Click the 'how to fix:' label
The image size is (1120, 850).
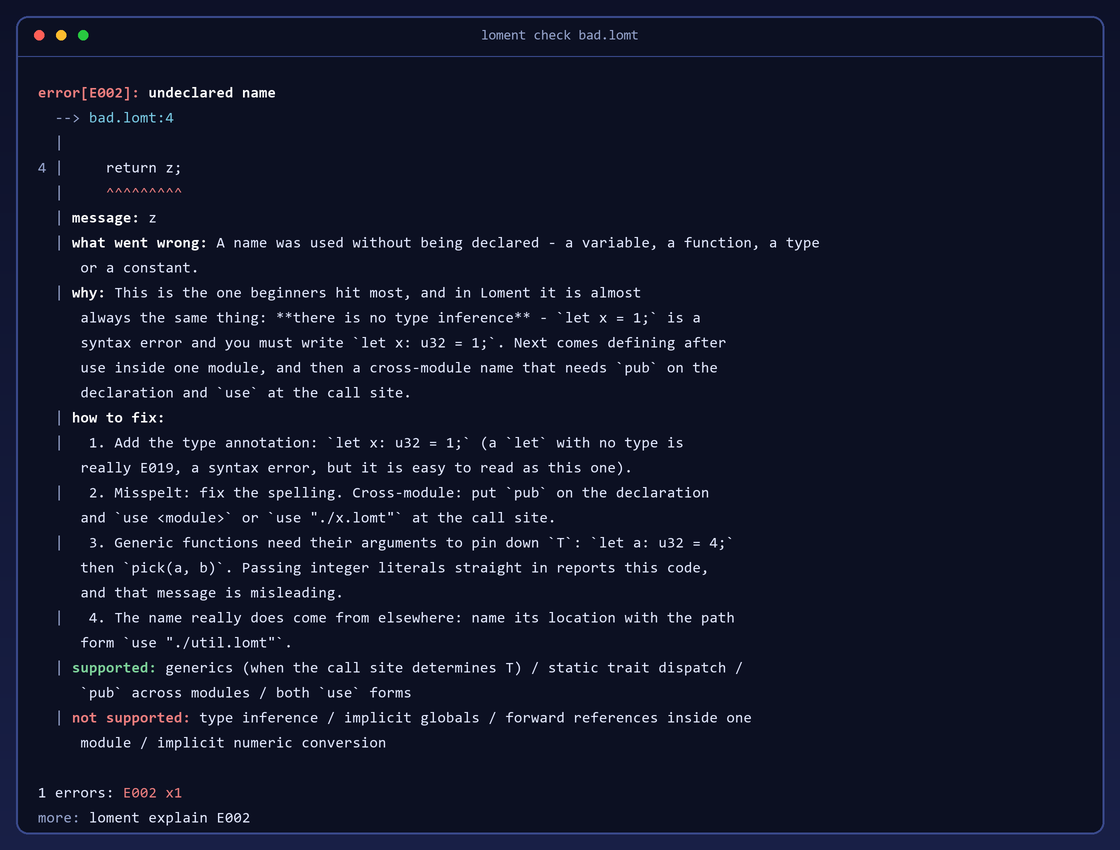[118, 418]
